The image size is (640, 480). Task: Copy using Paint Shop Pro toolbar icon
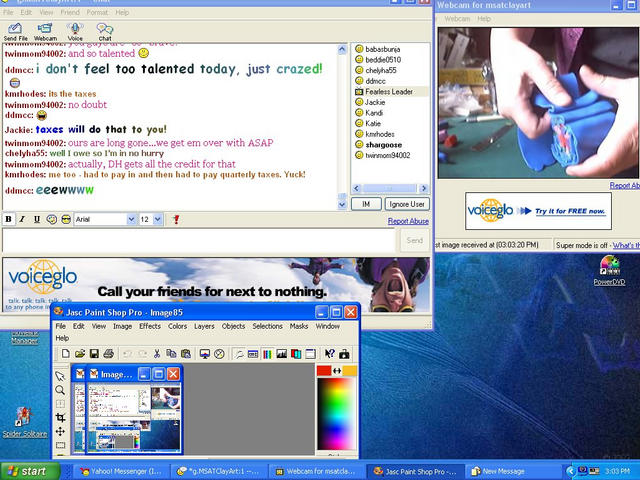[171, 353]
